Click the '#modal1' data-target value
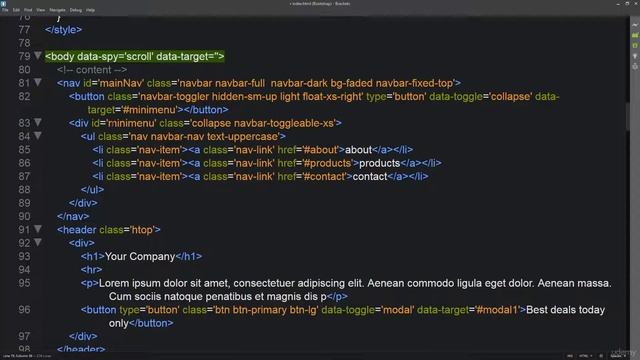This screenshot has height=360, width=640. pos(498,310)
